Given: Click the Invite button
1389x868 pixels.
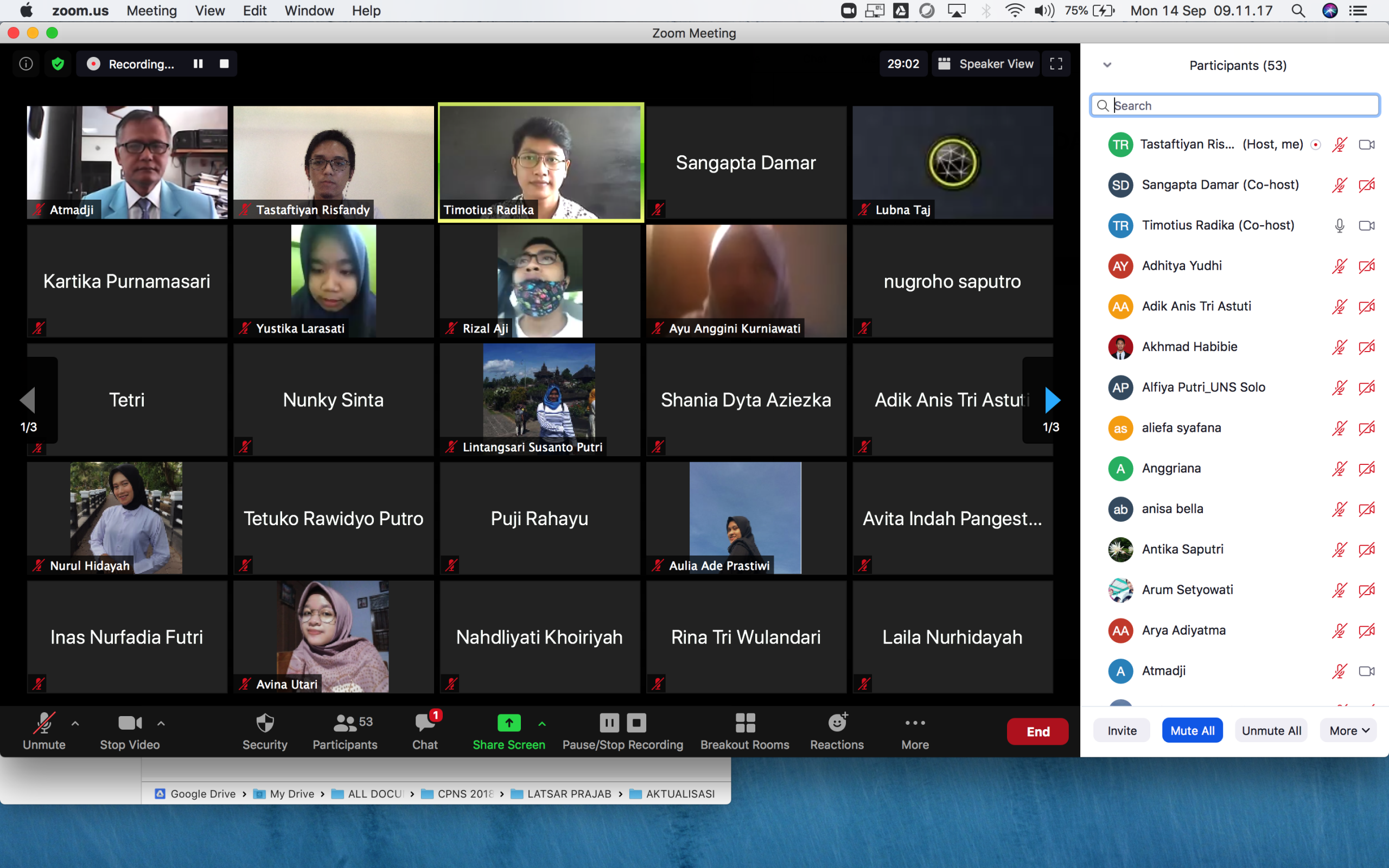Looking at the screenshot, I should [1122, 730].
